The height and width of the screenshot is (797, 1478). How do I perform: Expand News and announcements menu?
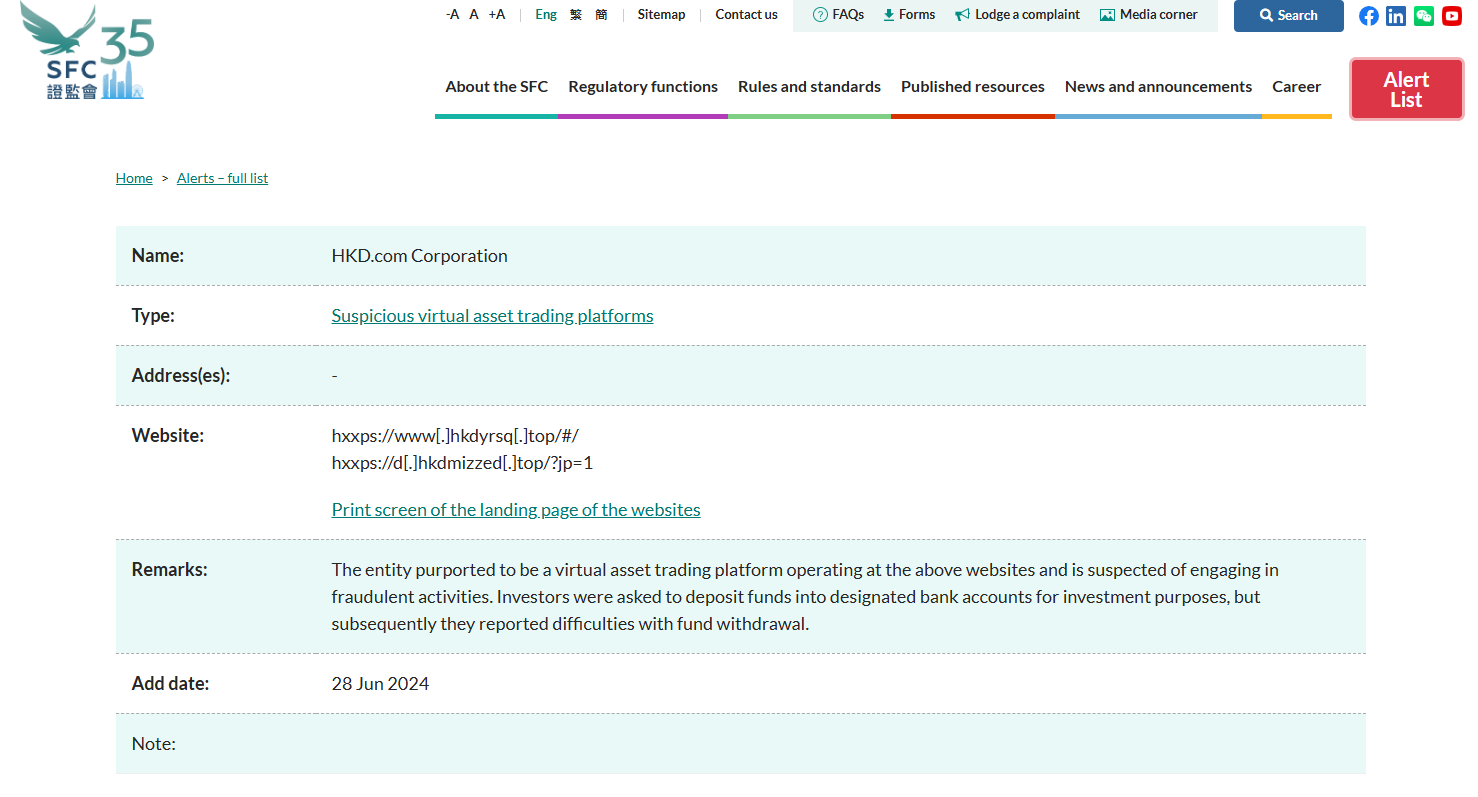(x=1158, y=87)
